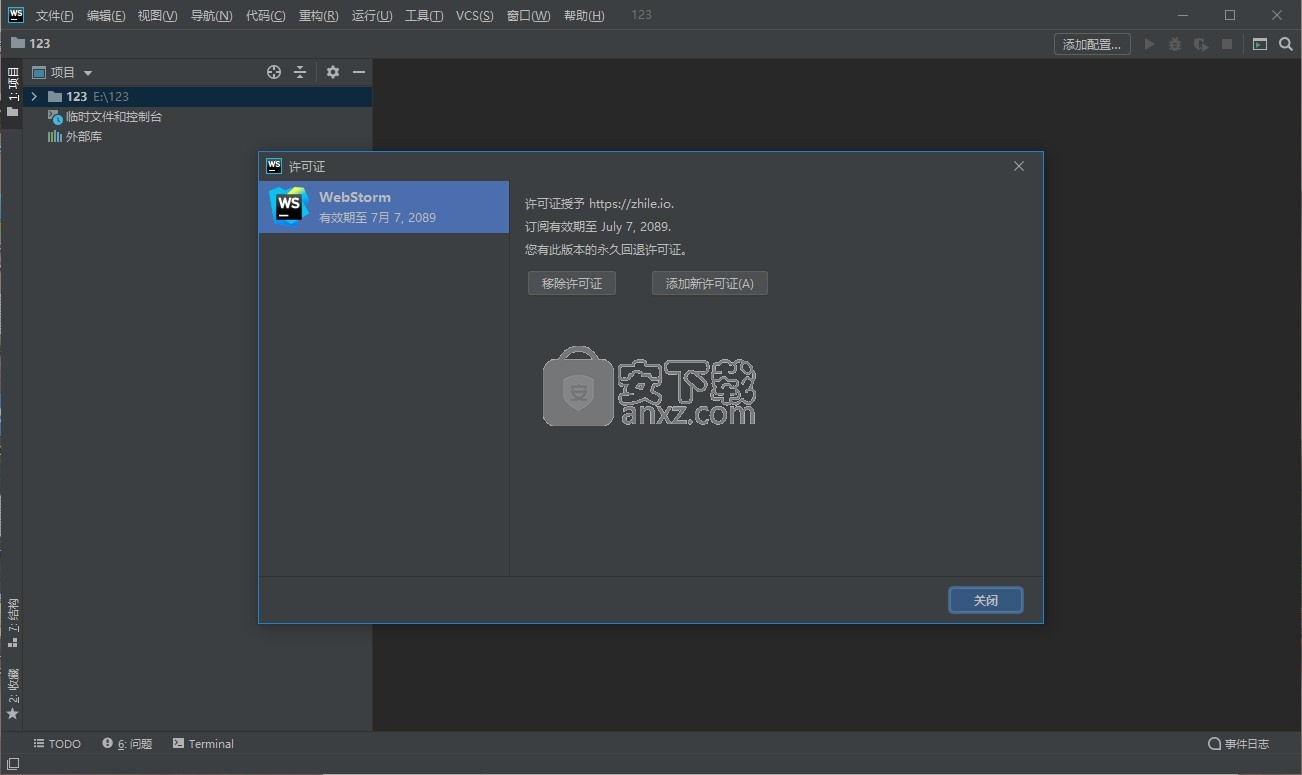Click the 关闭 button
The image size is (1302, 775).
pos(986,600)
